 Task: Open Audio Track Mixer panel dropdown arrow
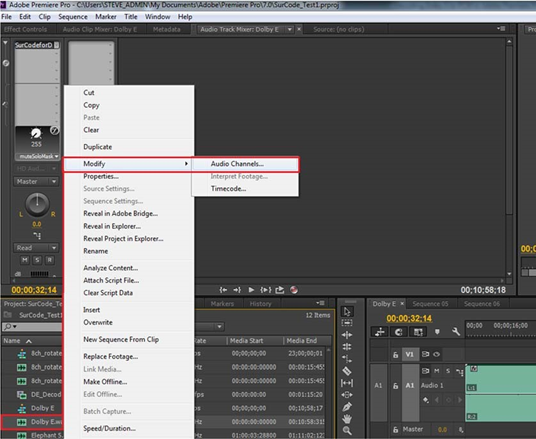click(x=290, y=29)
